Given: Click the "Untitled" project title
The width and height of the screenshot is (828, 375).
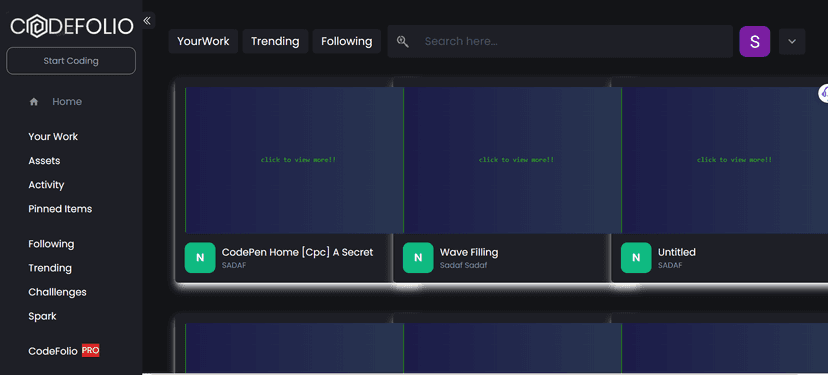Looking at the screenshot, I should pos(676,252).
